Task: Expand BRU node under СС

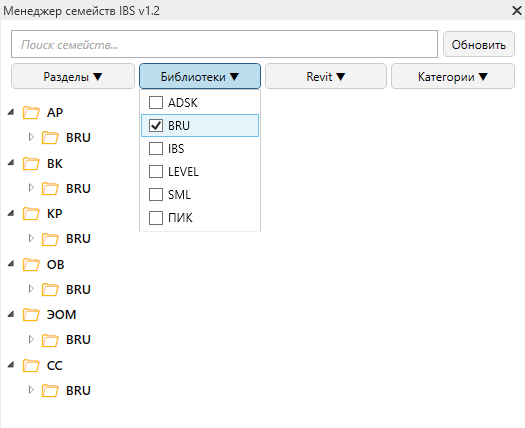Action: 31,390
